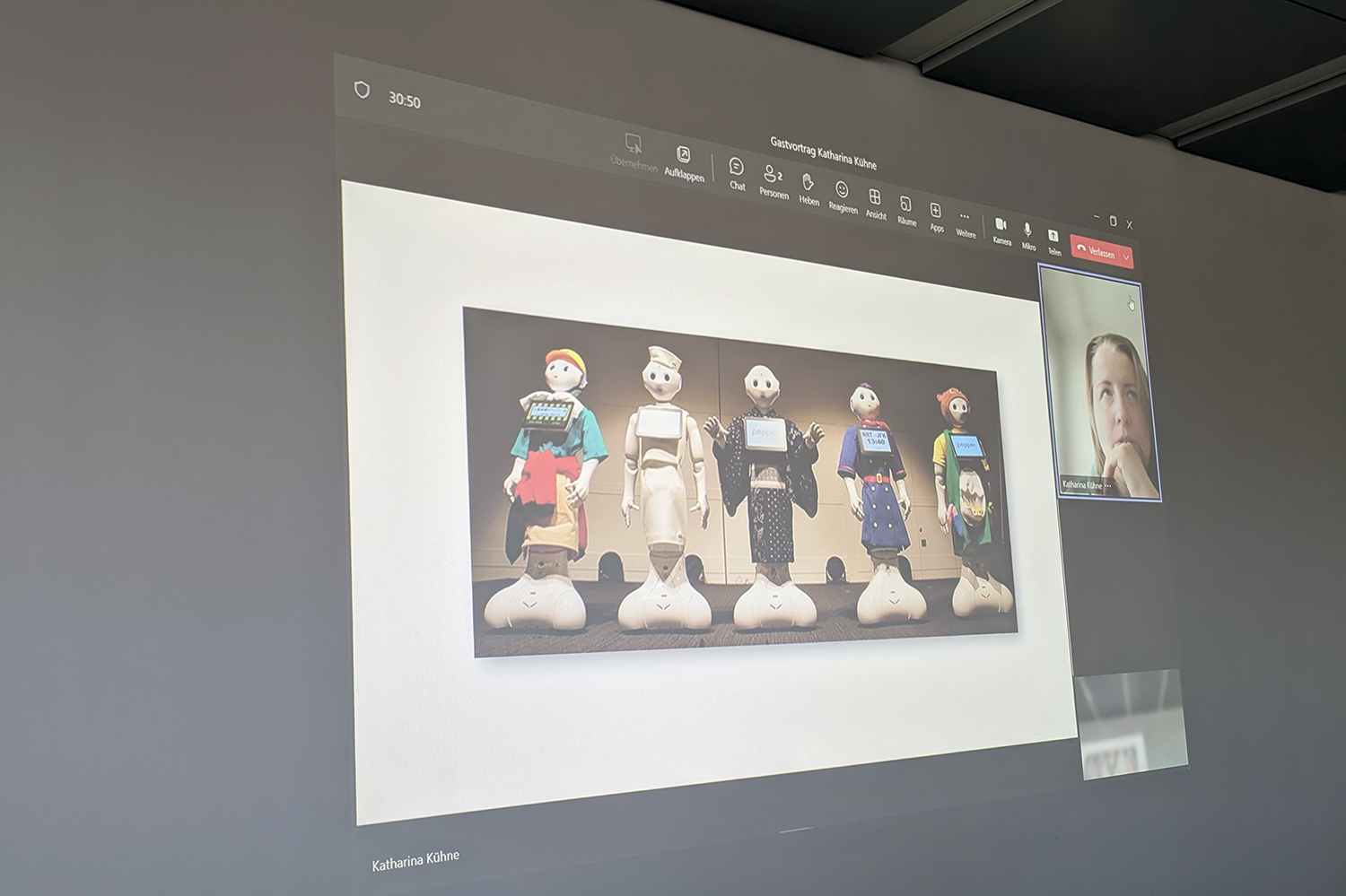Screen dimensions: 1346x896
Task: Open Räume breakout rooms
Action: point(906,210)
